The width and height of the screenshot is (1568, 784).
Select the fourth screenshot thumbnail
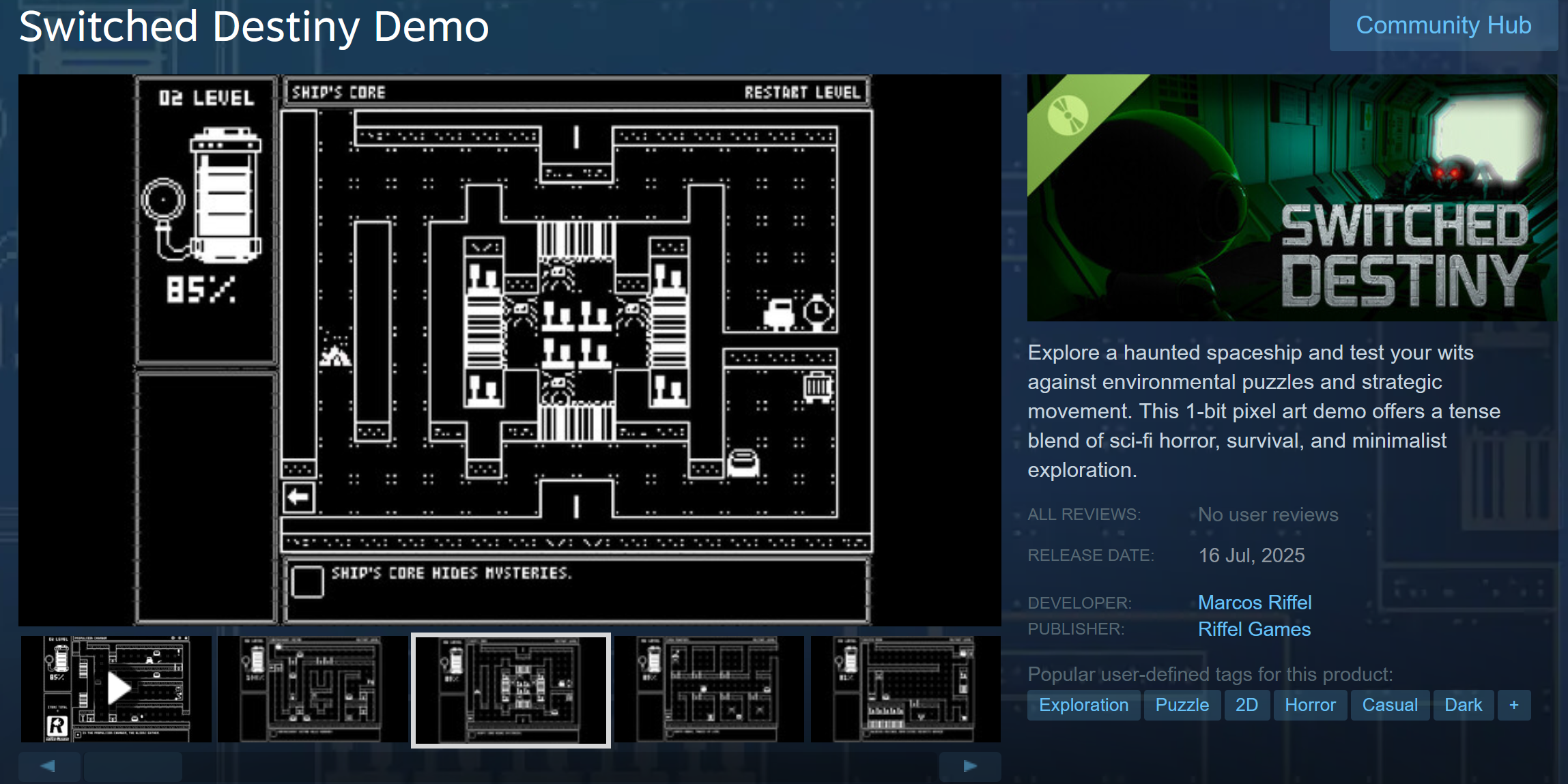coord(709,689)
